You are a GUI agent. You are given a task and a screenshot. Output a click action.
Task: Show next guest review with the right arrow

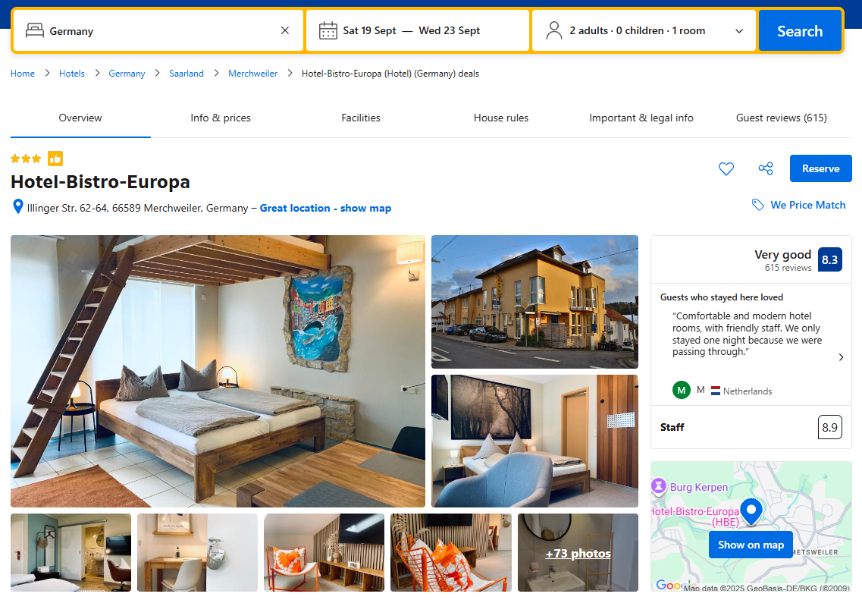pos(841,357)
